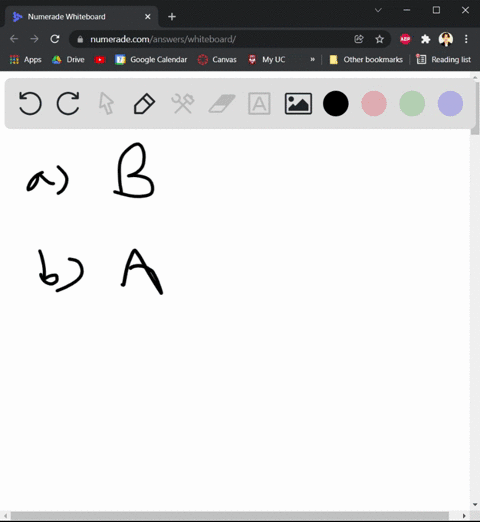Undo the last whiteboard stroke

coord(30,103)
